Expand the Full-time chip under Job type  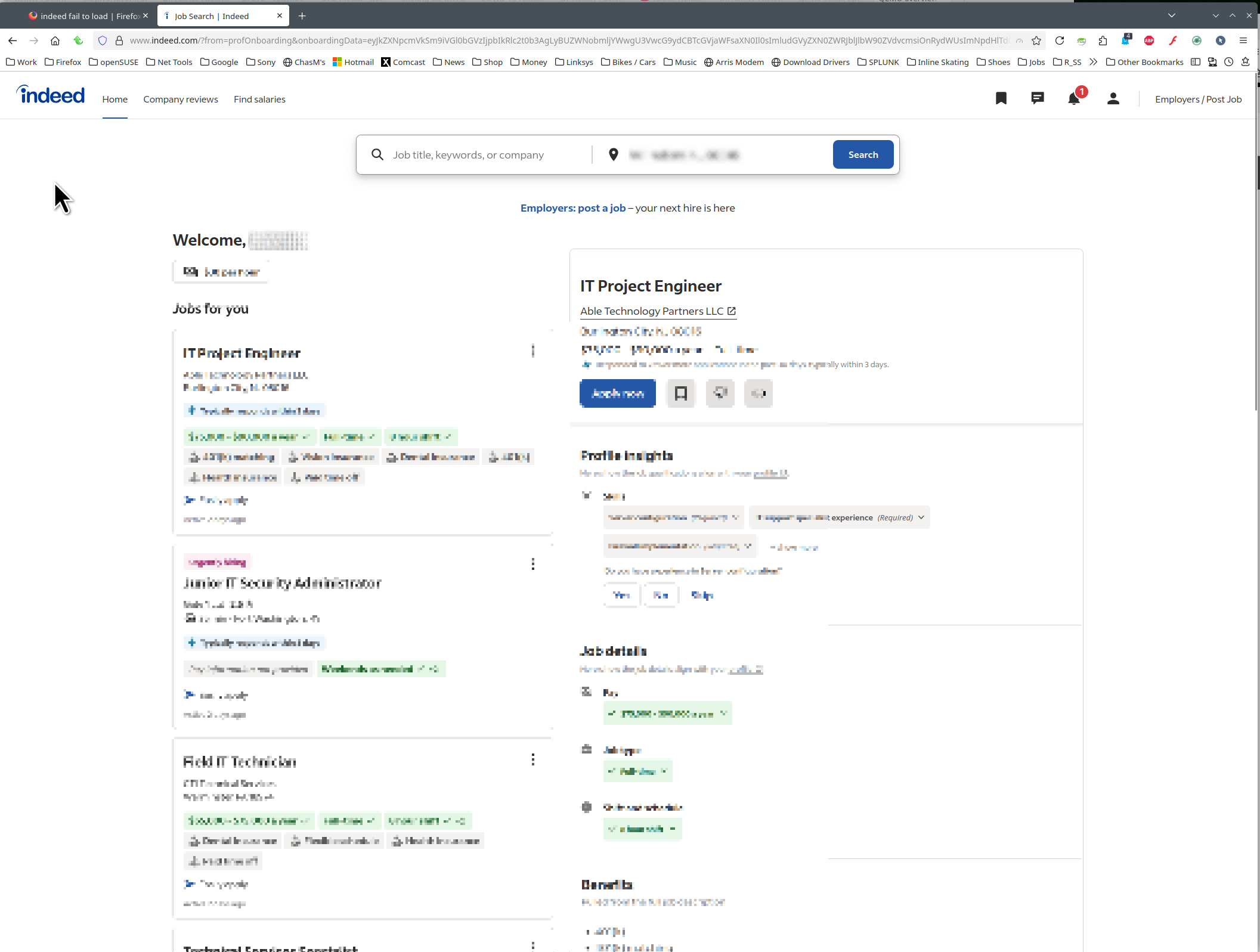coord(638,771)
